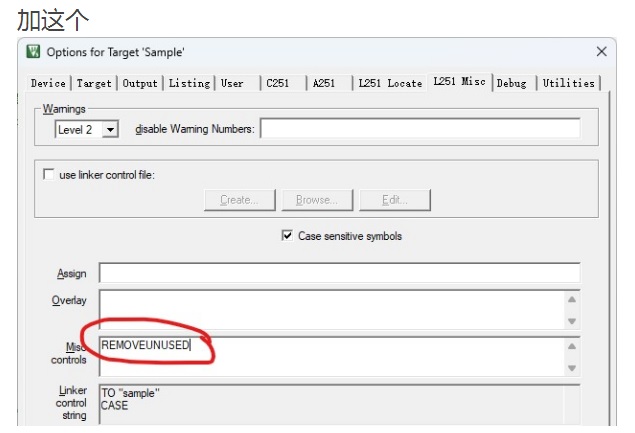Click Overlay box scroll down arrow

pos(572,321)
